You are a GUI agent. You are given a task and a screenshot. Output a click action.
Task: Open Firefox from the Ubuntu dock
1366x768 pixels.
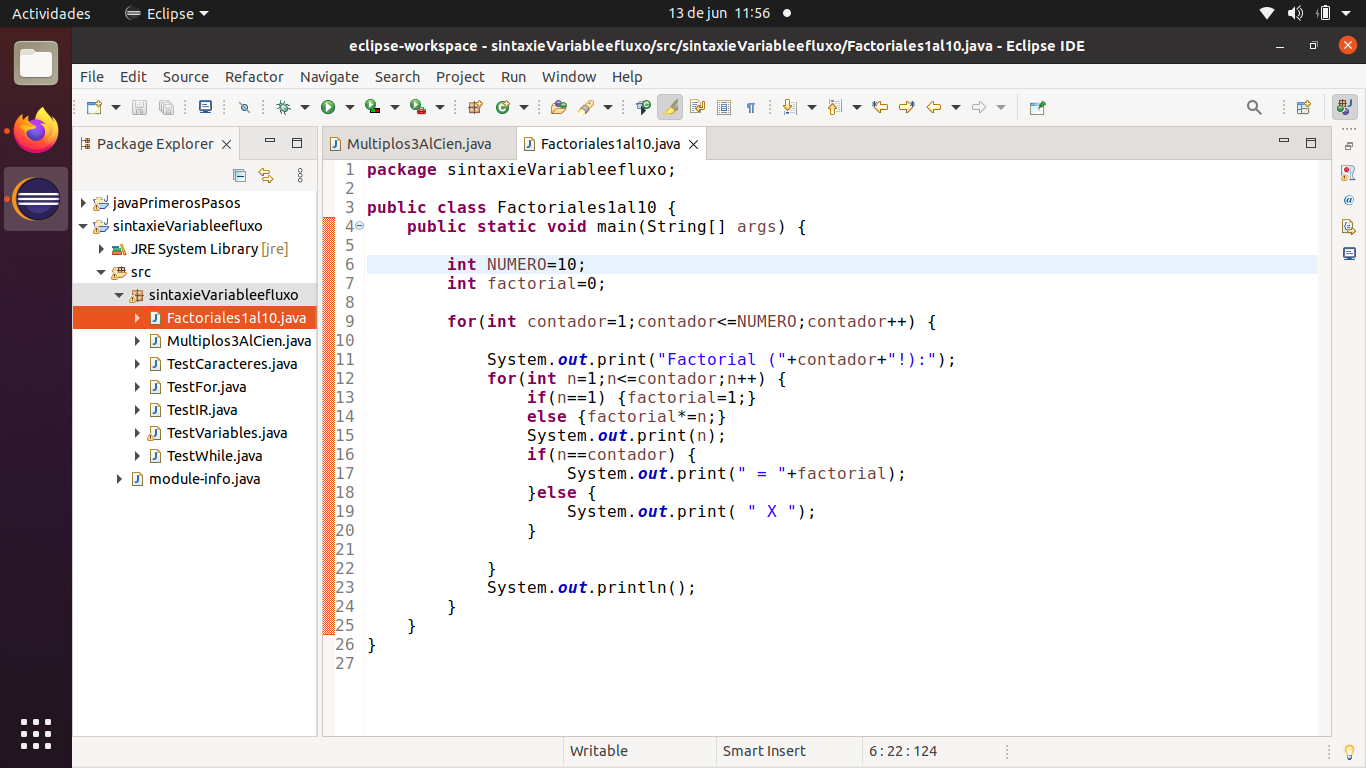[x=36, y=131]
